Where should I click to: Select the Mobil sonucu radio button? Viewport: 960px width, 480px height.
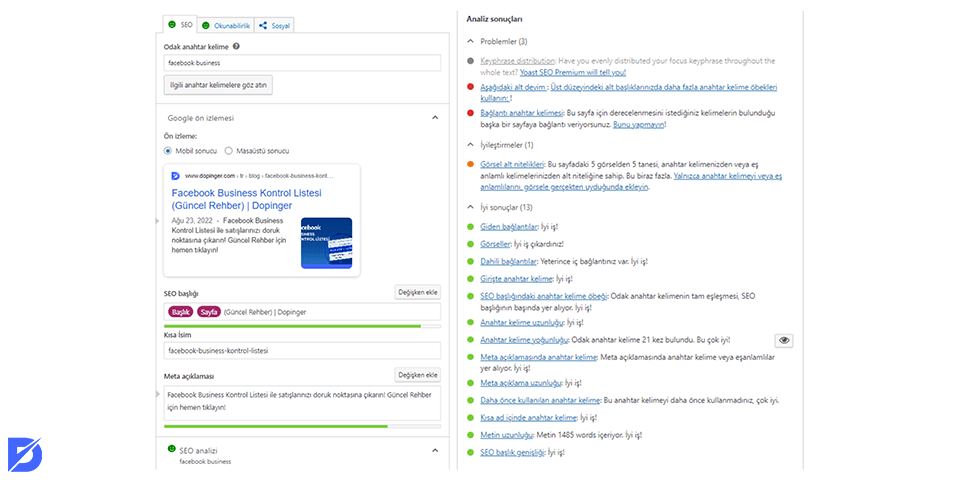(x=168, y=151)
